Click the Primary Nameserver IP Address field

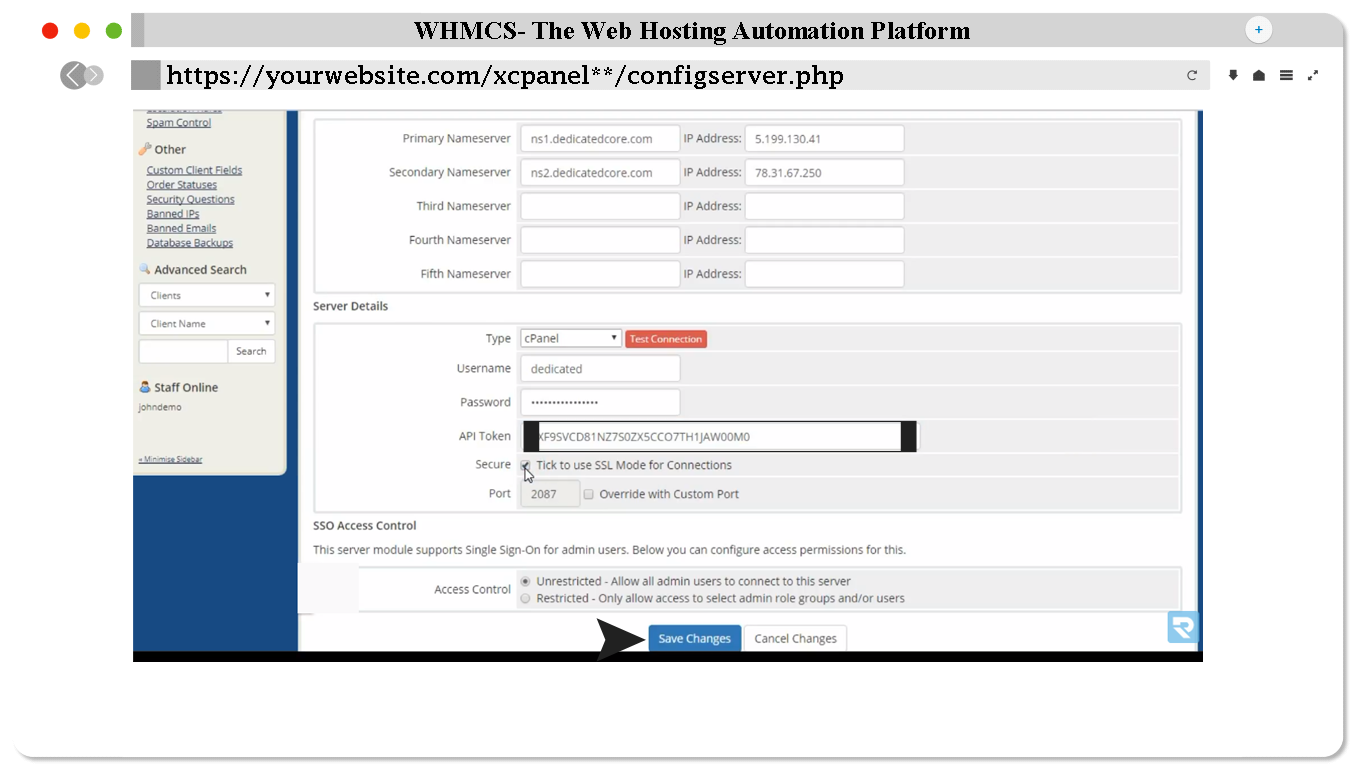pyautogui.click(x=824, y=139)
